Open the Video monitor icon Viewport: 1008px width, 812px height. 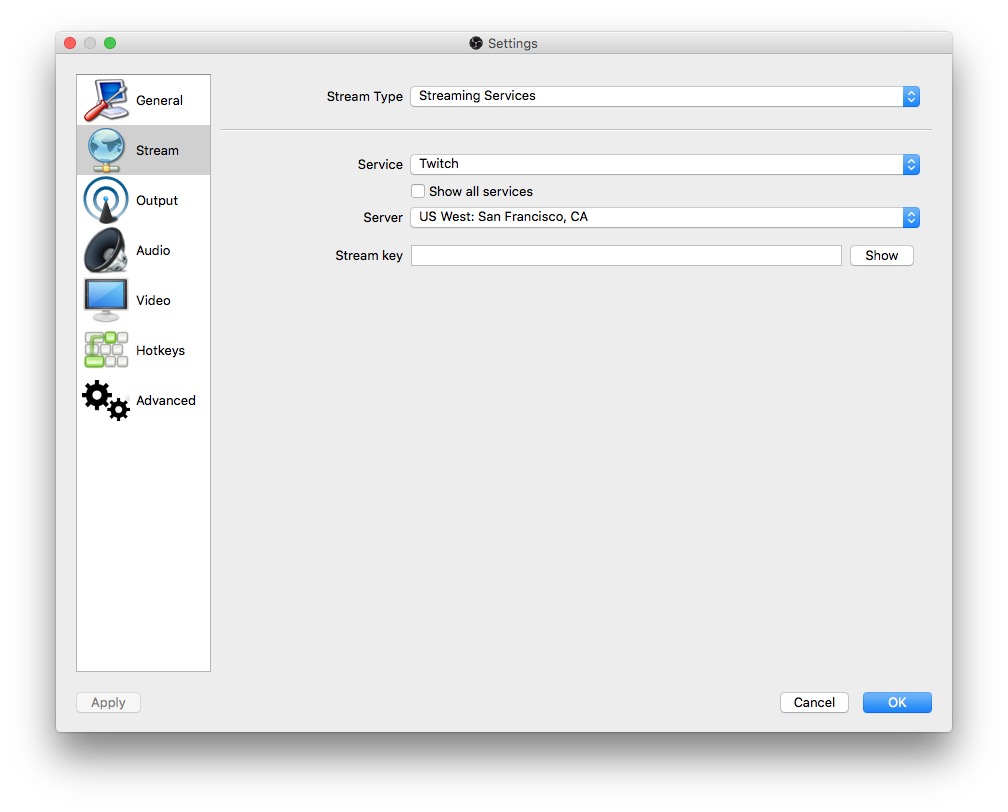[x=106, y=300]
